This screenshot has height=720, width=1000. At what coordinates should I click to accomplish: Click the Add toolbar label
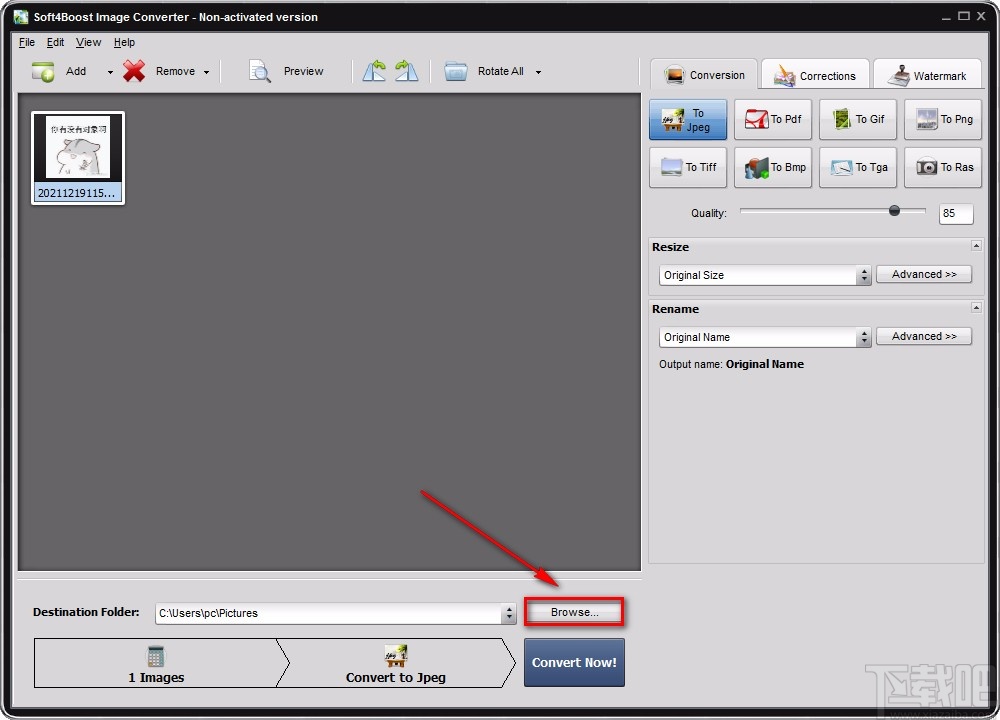tap(76, 71)
